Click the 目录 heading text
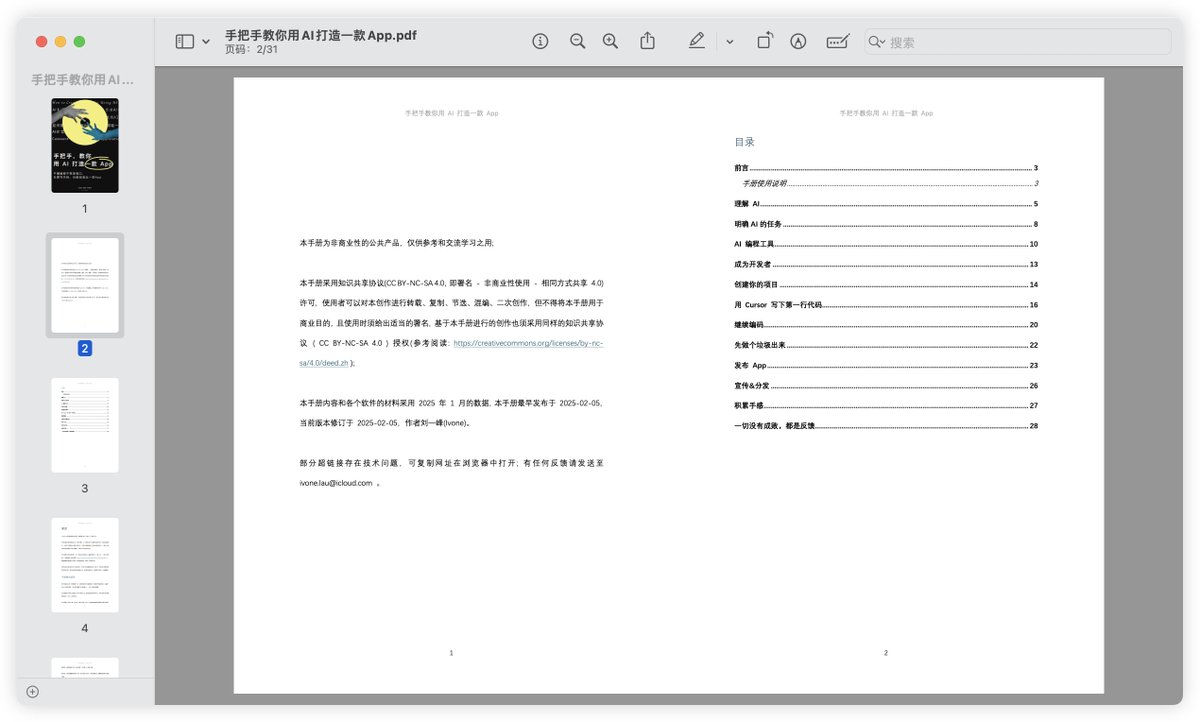The width and height of the screenshot is (1200, 722). point(744,142)
